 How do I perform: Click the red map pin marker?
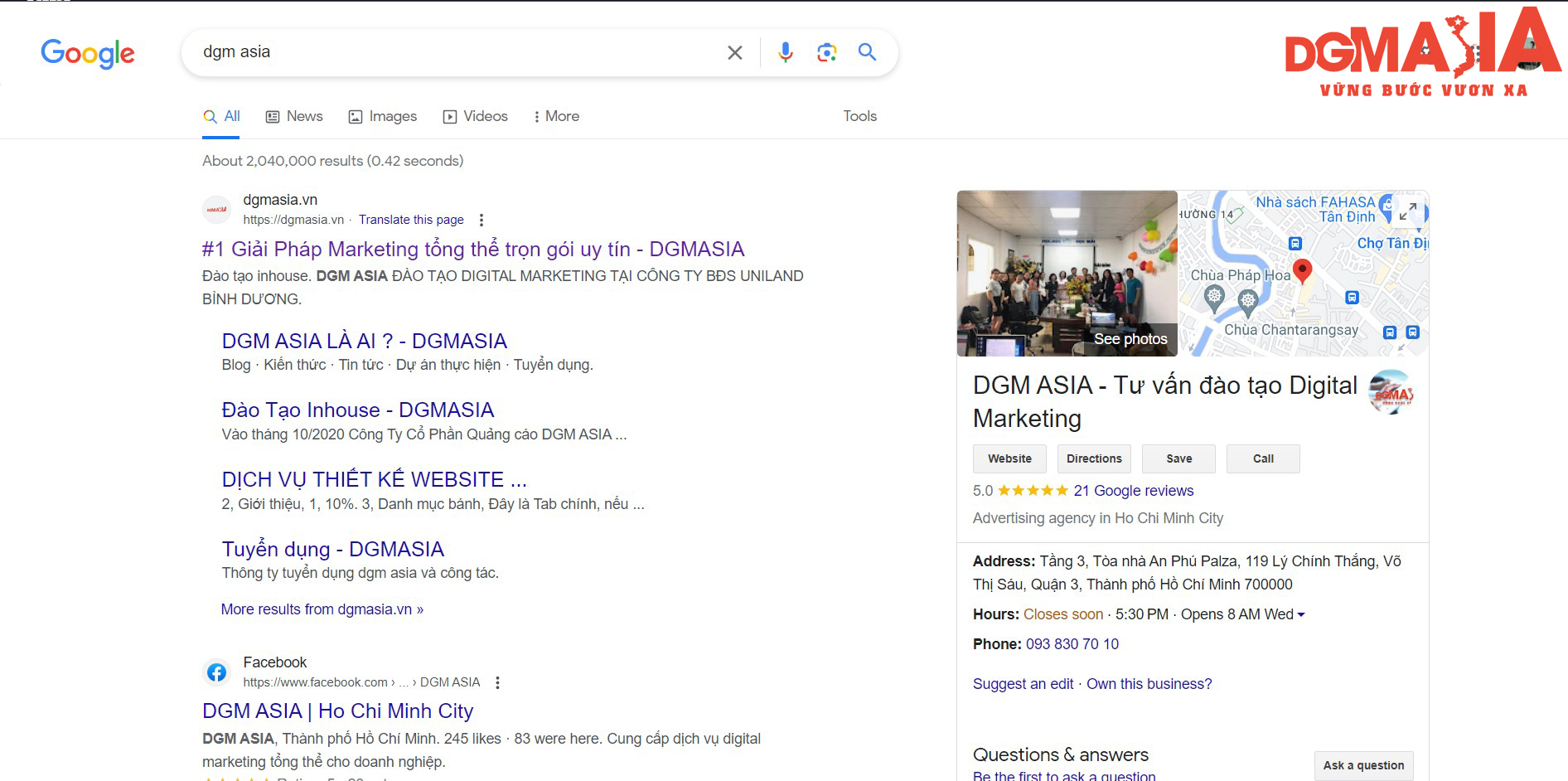(x=1302, y=271)
